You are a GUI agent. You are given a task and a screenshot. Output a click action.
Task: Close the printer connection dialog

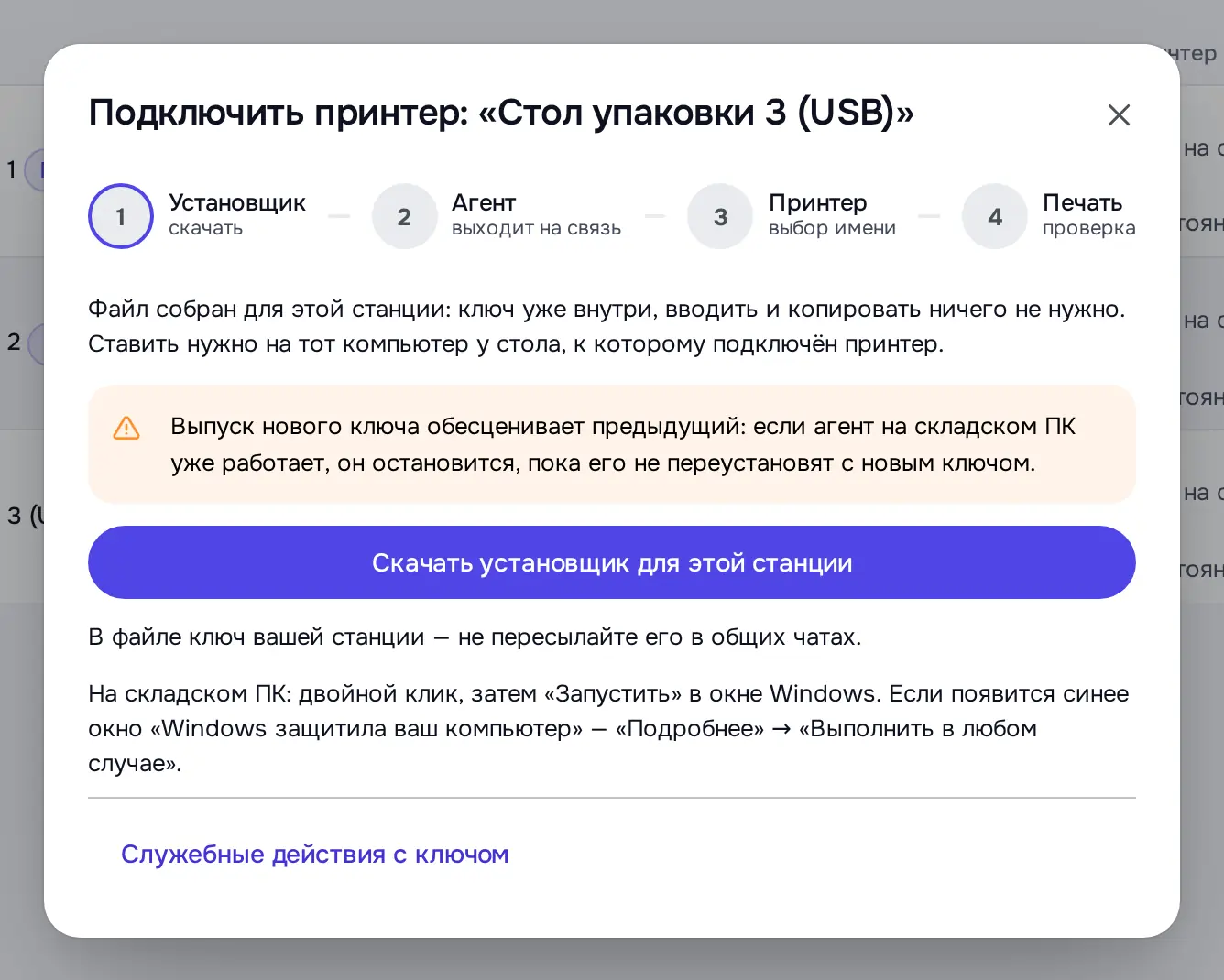[x=1119, y=115]
